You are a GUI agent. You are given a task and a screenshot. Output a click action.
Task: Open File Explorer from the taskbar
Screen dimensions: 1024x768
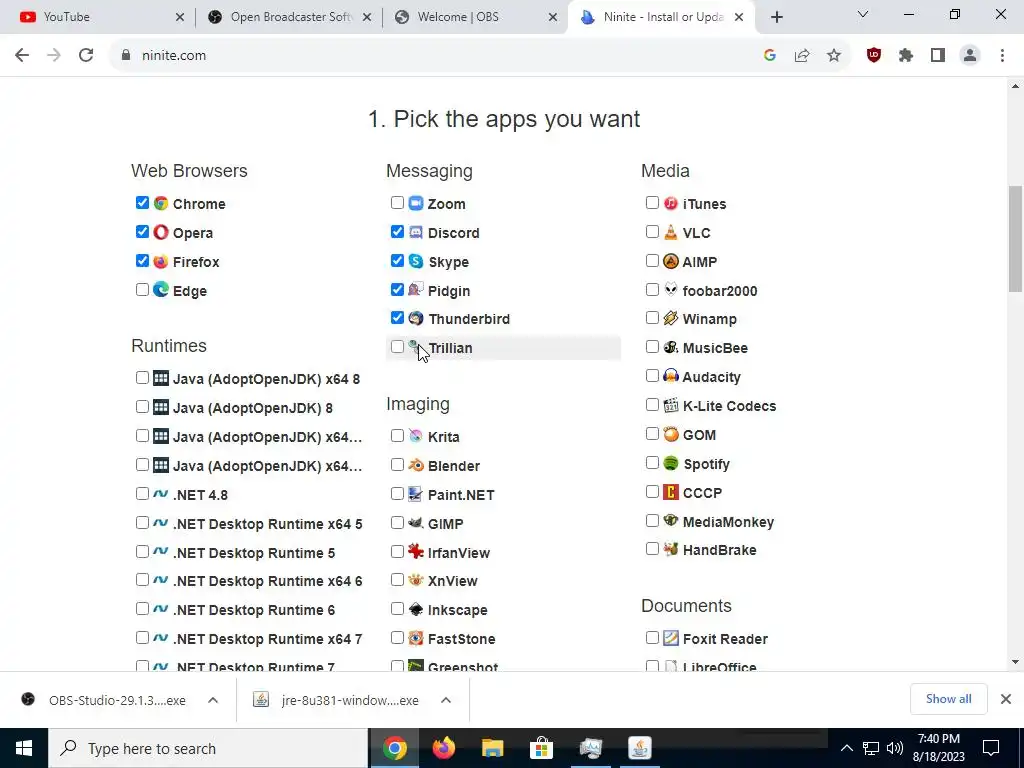point(493,748)
